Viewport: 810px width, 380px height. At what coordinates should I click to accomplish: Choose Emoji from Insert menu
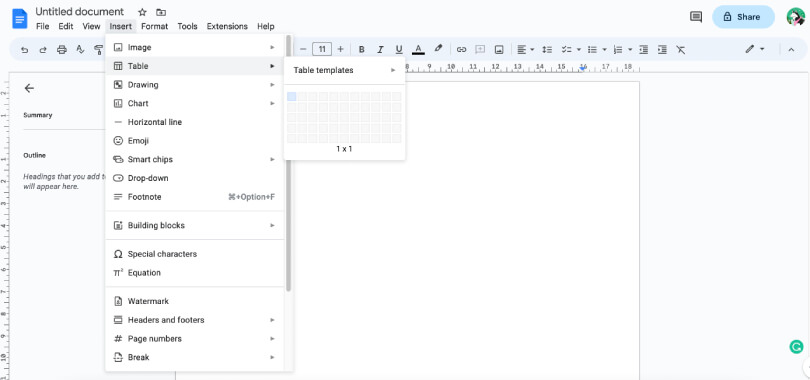coord(195,141)
